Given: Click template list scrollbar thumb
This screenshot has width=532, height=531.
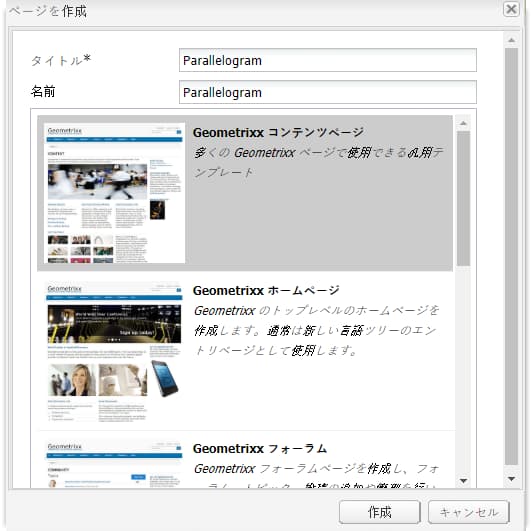Looking at the screenshot, I should pyautogui.click(x=463, y=198).
